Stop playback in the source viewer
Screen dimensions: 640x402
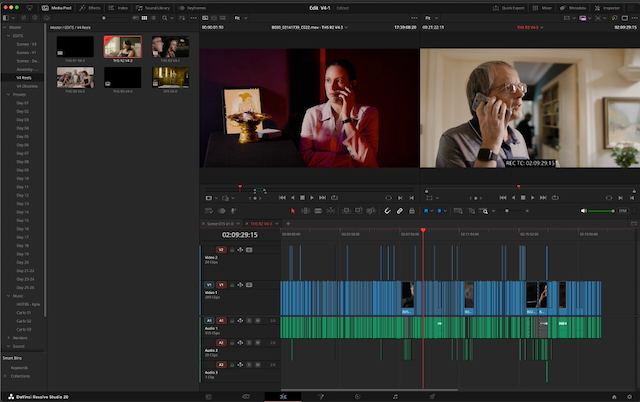[302, 198]
